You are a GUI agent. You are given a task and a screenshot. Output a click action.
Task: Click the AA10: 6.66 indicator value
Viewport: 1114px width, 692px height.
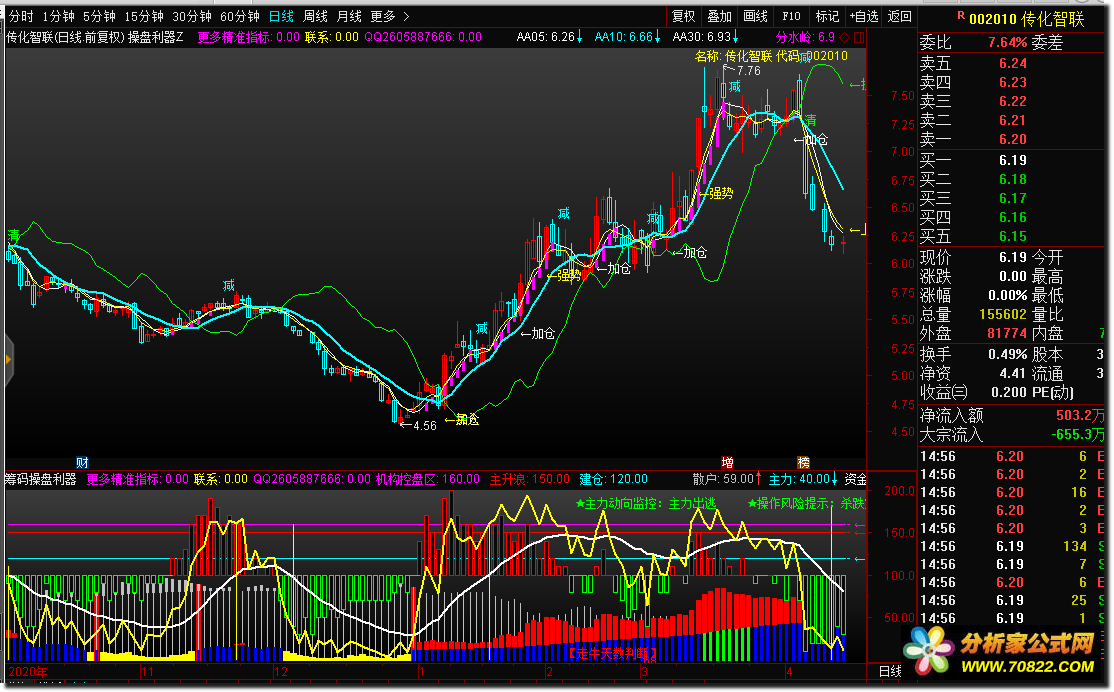tap(627, 37)
